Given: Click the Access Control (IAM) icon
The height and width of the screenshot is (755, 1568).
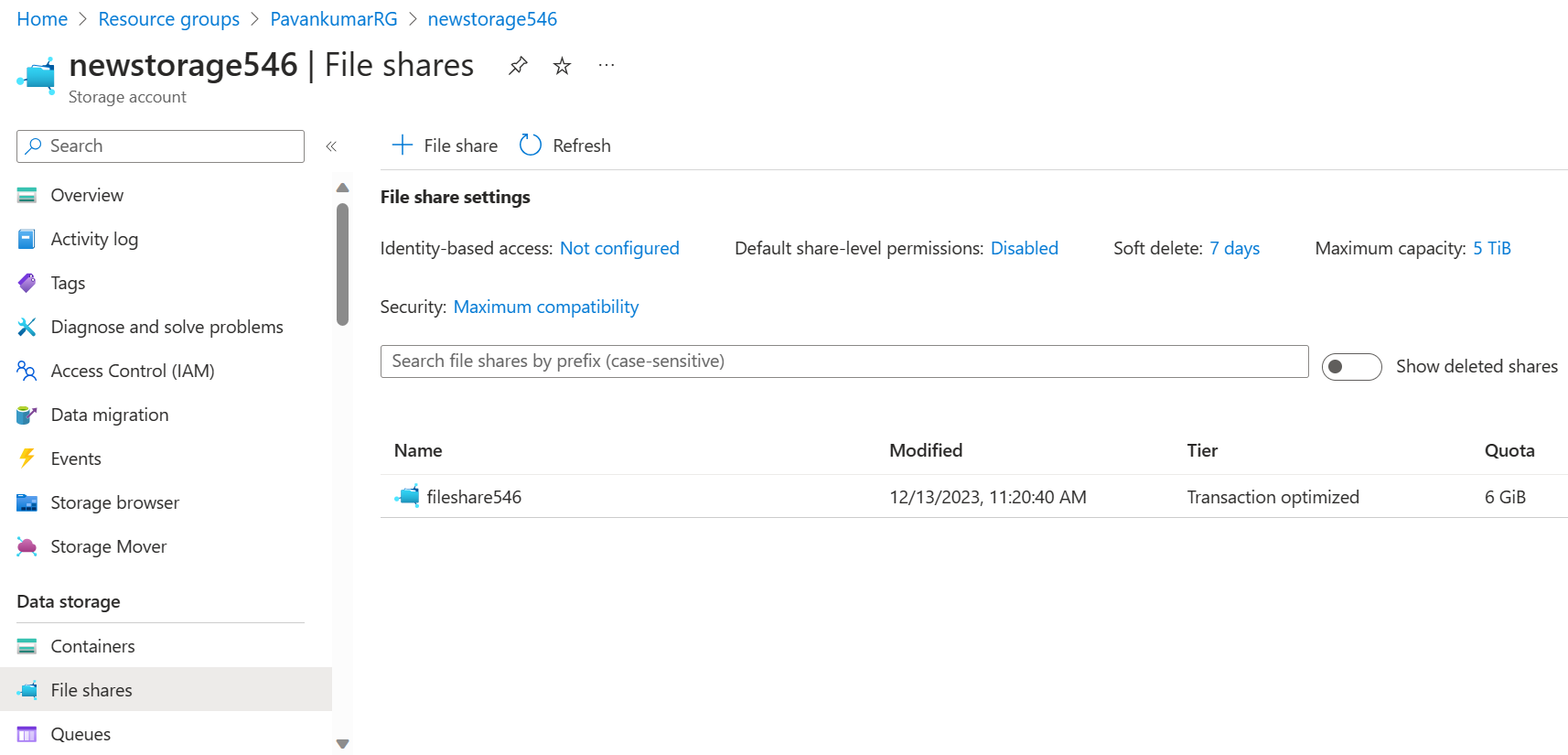Looking at the screenshot, I should (27, 371).
